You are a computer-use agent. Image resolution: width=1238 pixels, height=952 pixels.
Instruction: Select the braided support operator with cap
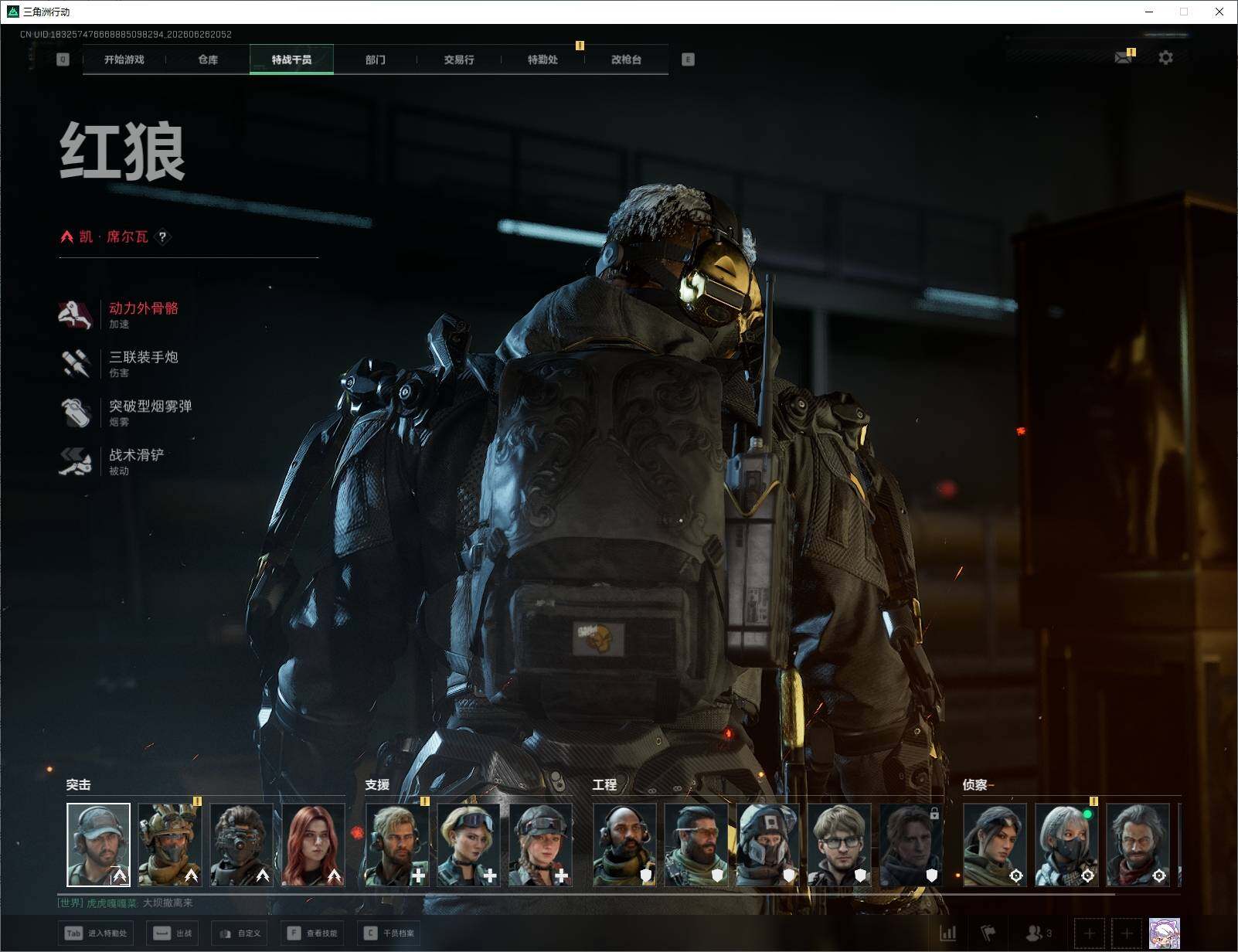coord(541,845)
